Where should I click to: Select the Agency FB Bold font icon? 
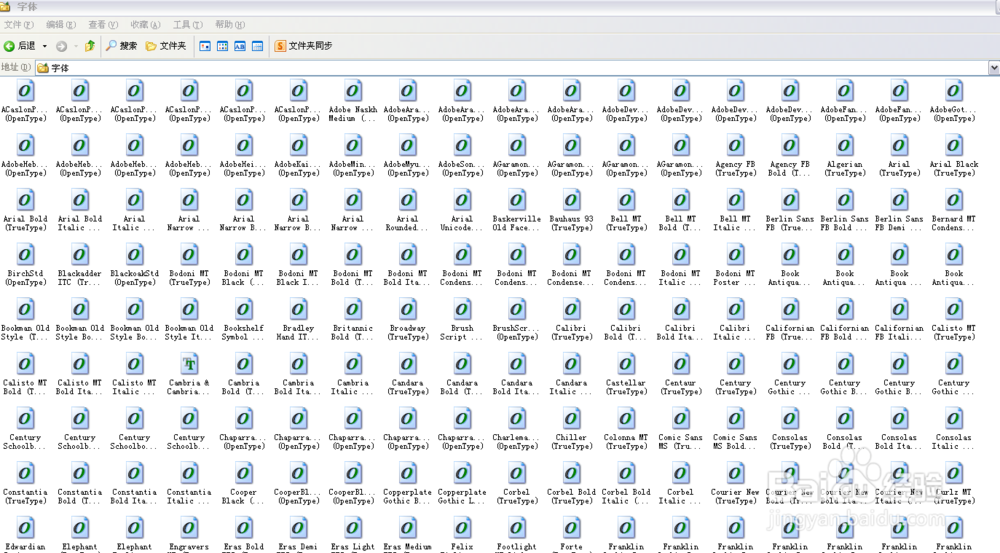coord(790,145)
